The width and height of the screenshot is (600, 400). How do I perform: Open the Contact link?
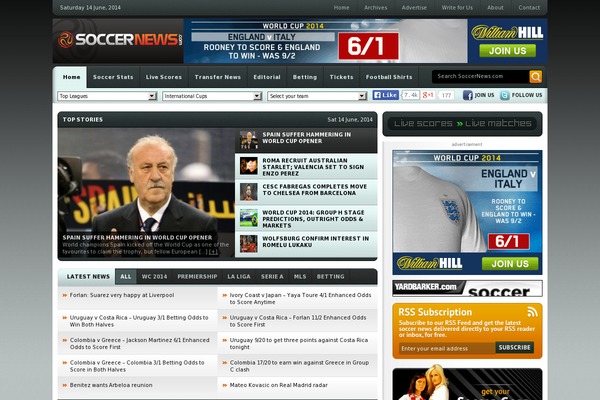529,7
